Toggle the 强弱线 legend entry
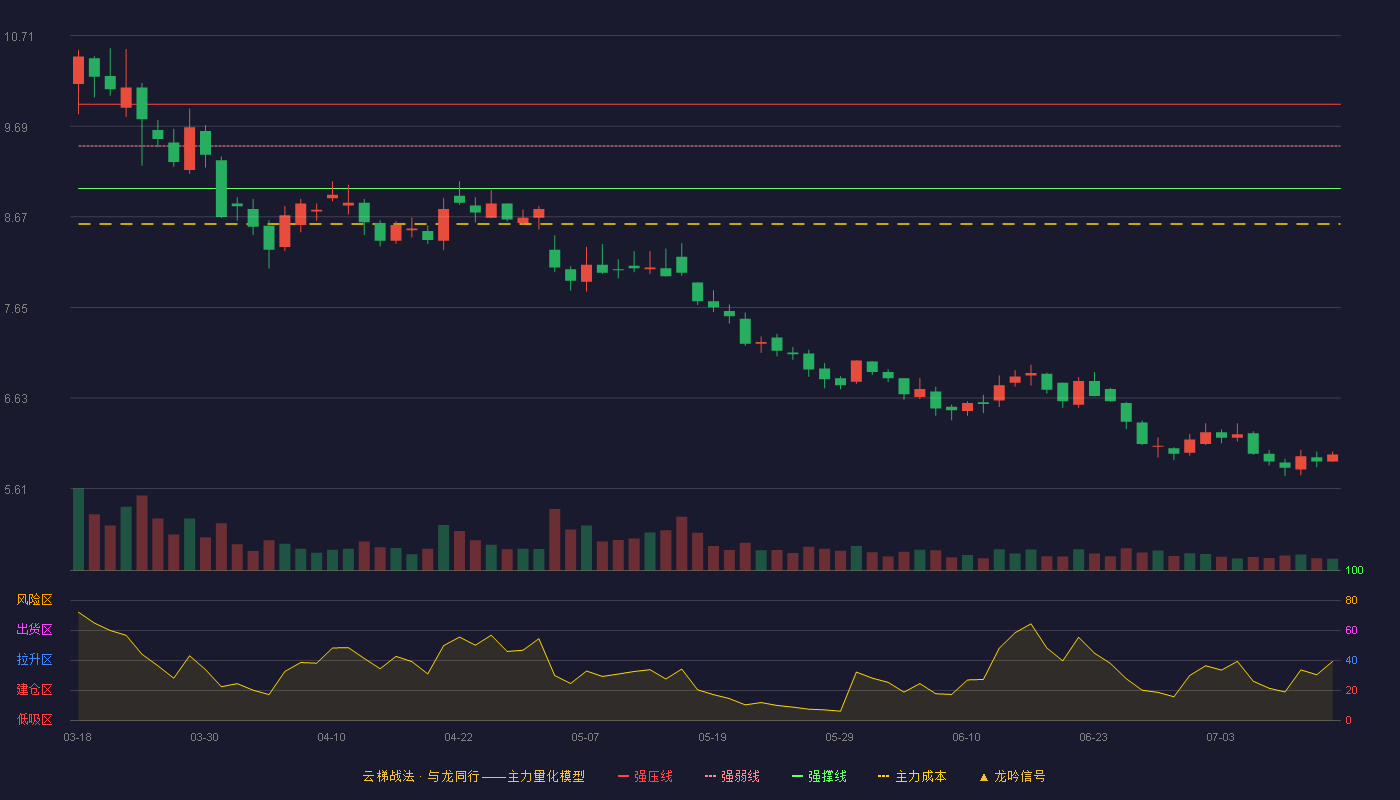This screenshot has width=1400, height=800. [x=732, y=776]
